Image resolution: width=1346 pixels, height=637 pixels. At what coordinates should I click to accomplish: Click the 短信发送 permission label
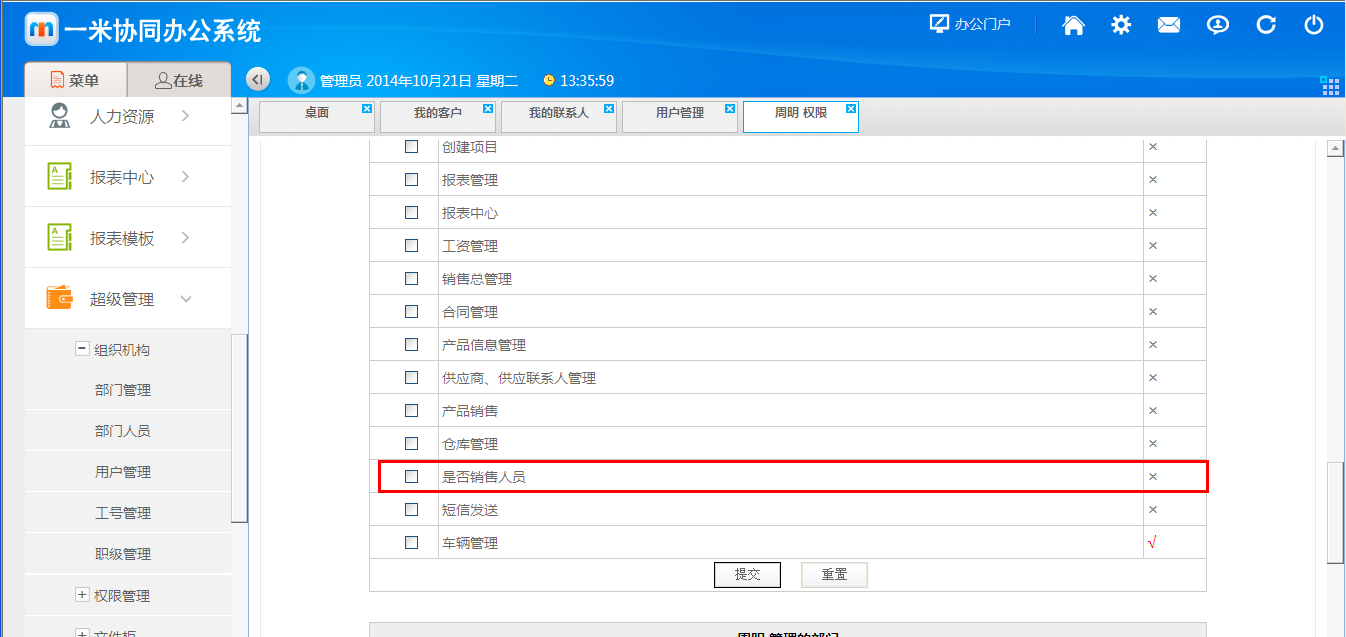point(470,510)
